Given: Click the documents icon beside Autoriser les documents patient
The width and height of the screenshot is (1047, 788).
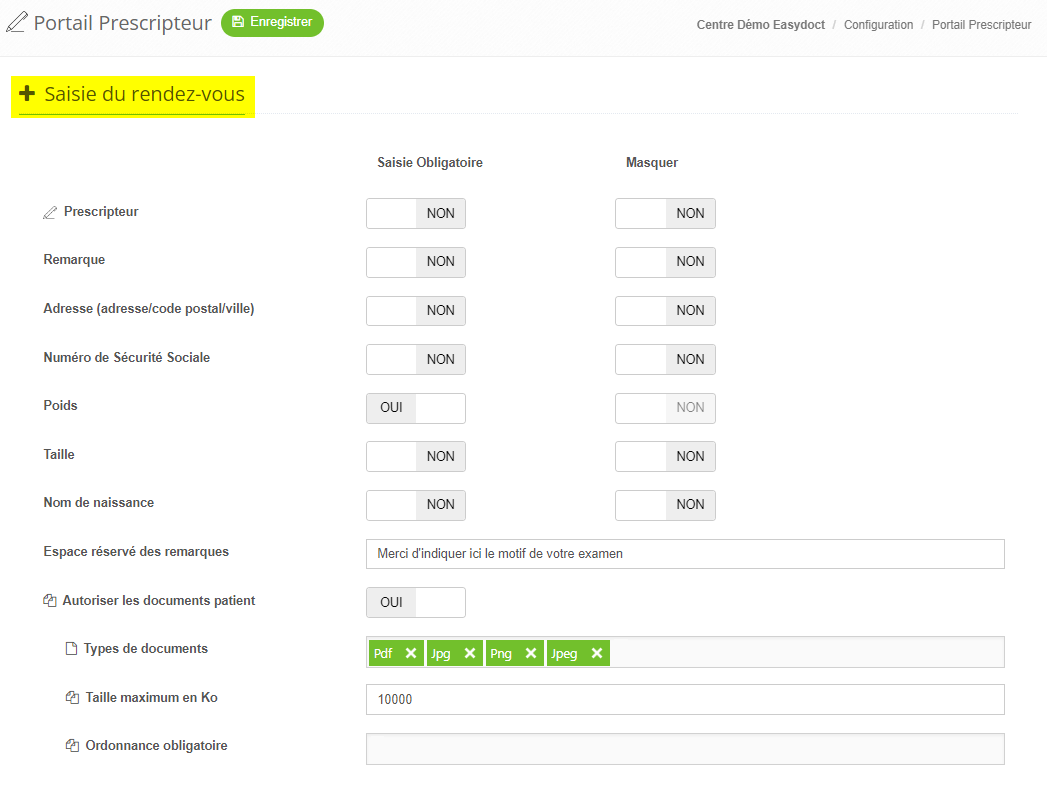Looking at the screenshot, I should click(50, 601).
